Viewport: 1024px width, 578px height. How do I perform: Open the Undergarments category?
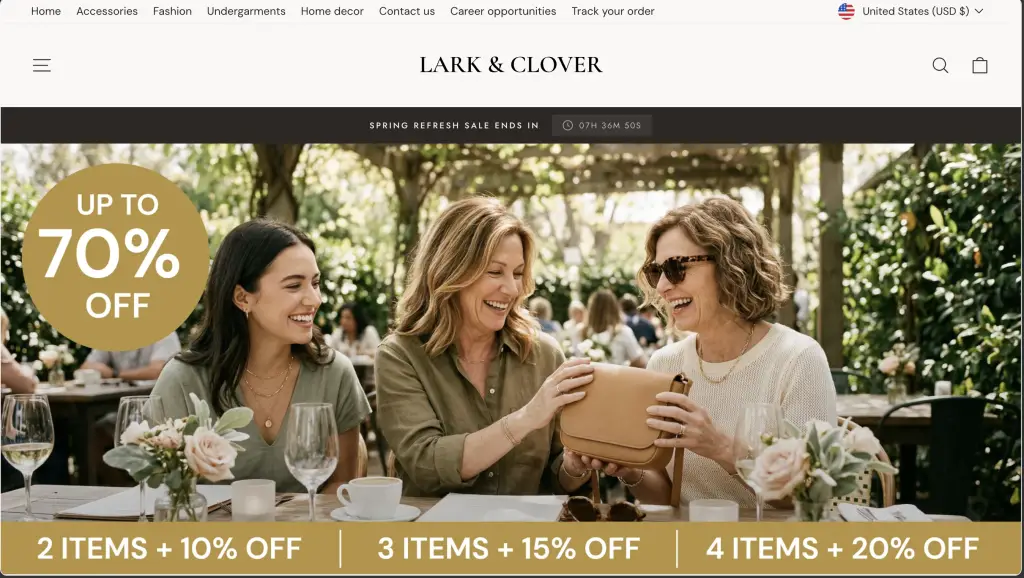[x=246, y=11]
